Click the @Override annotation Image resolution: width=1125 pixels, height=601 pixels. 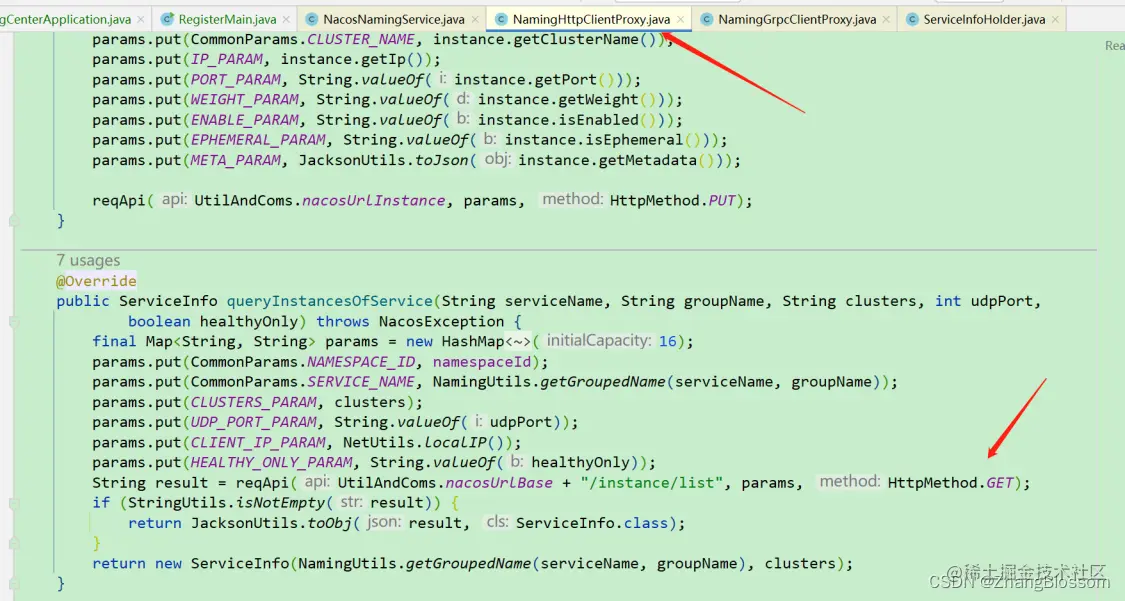96,281
